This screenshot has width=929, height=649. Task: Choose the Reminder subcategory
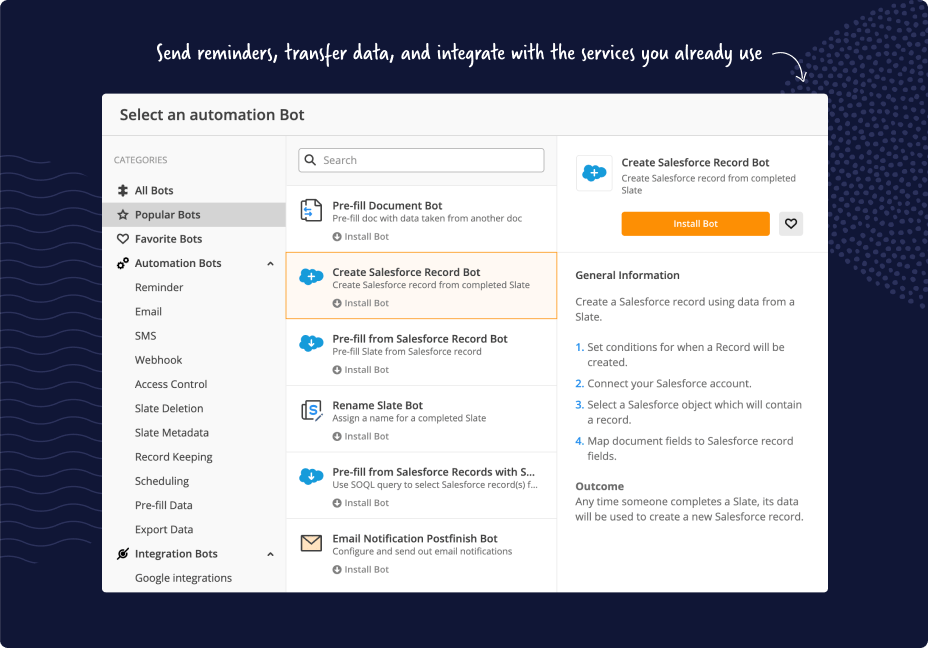(x=159, y=287)
